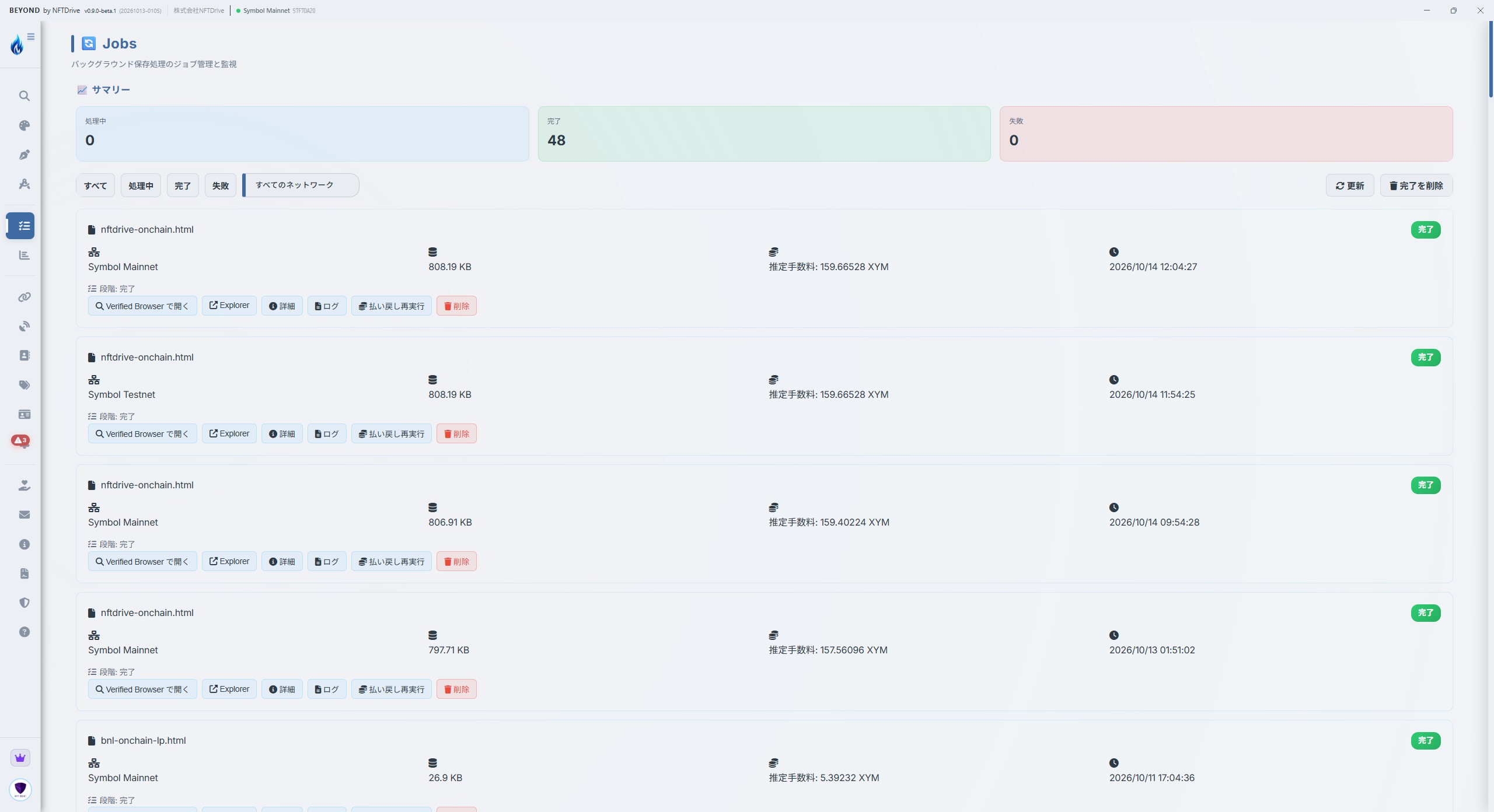Viewport: 1494px width, 812px height.
Task: Click 削除 on the Symbol Testnet job
Action: click(456, 433)
